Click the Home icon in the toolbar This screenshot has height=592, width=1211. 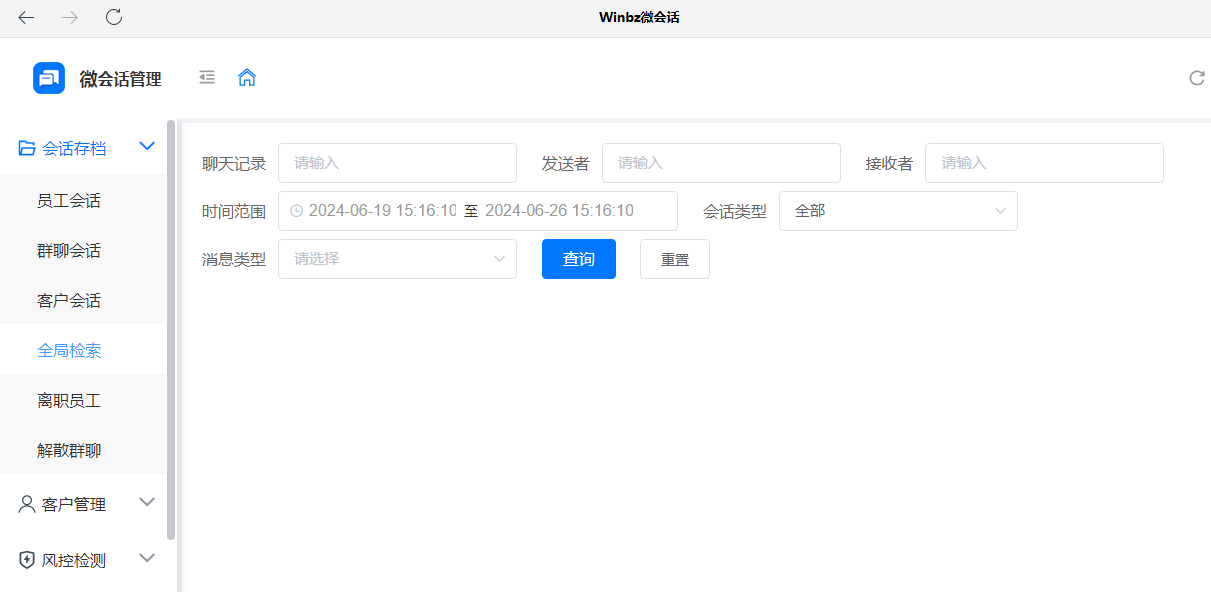pos(247,77)
